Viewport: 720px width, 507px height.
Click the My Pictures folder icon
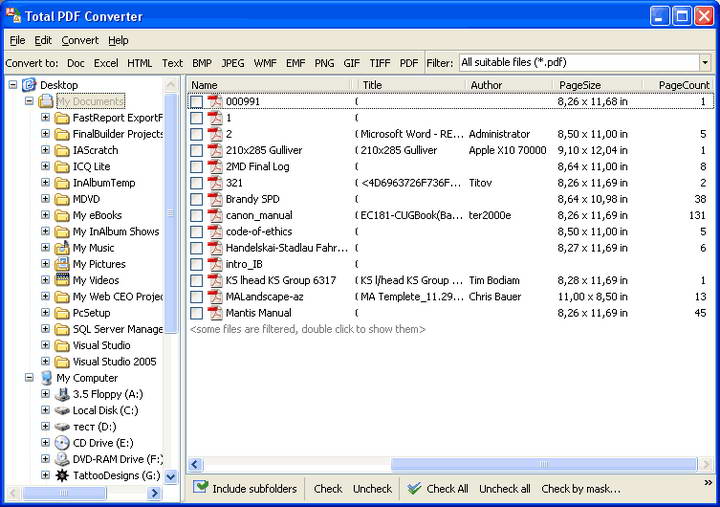tap(62, 264)
